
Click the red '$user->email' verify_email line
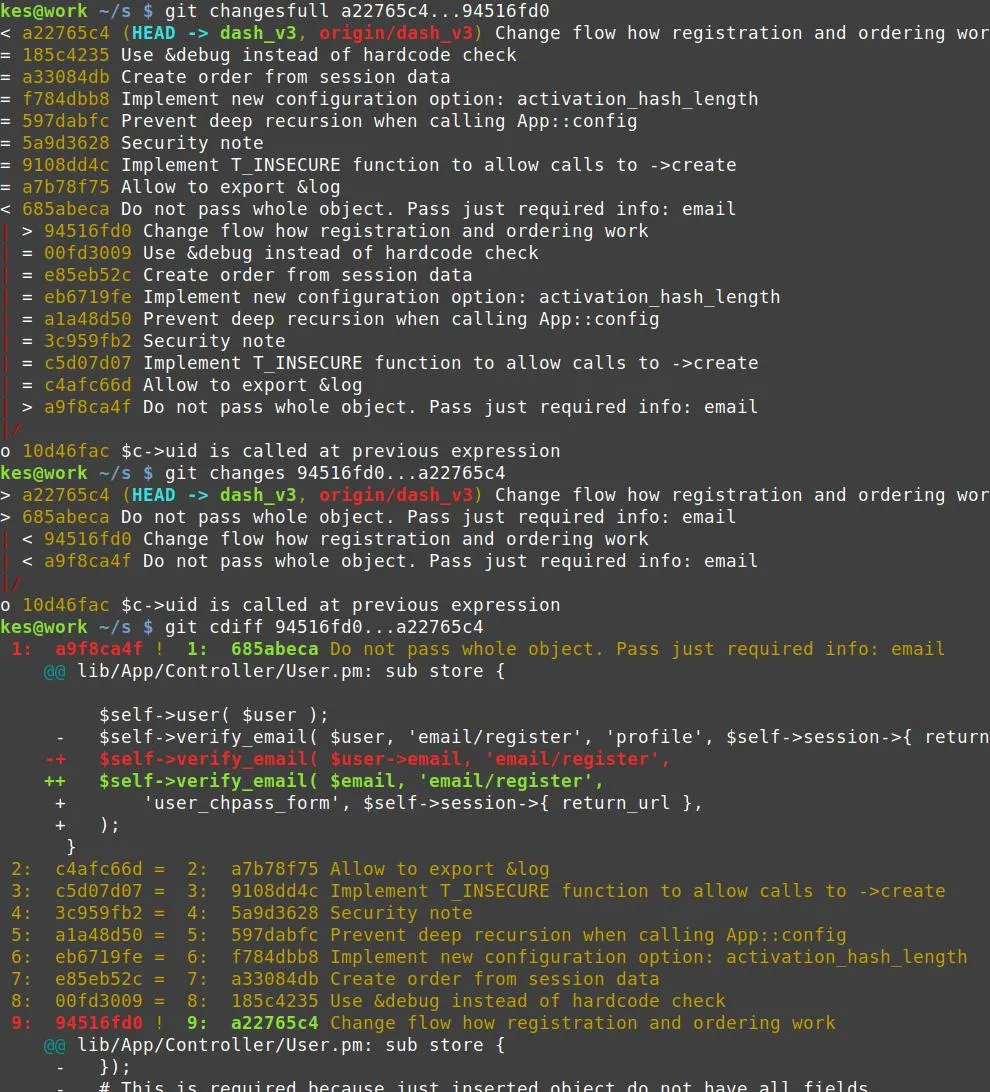[x=357, y=759]
